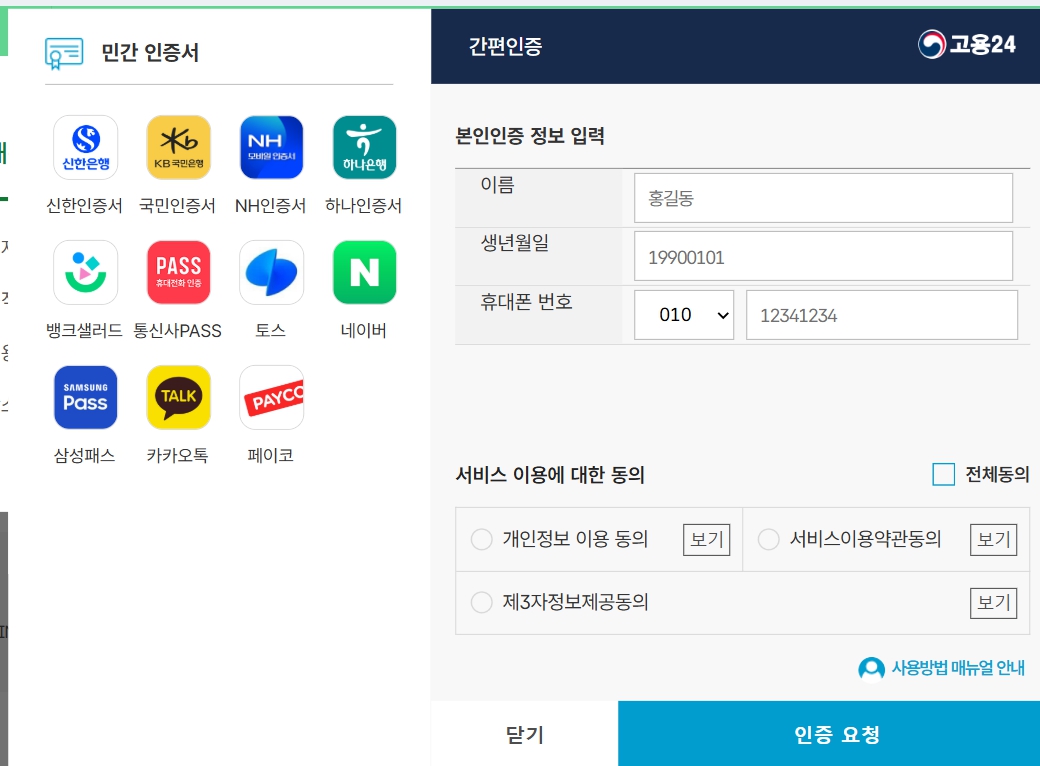The width and height of the screenshot is (1040, 766).
Task: Select the 뱅크샐러드 authentication icon
Action: tap(86, 273)
